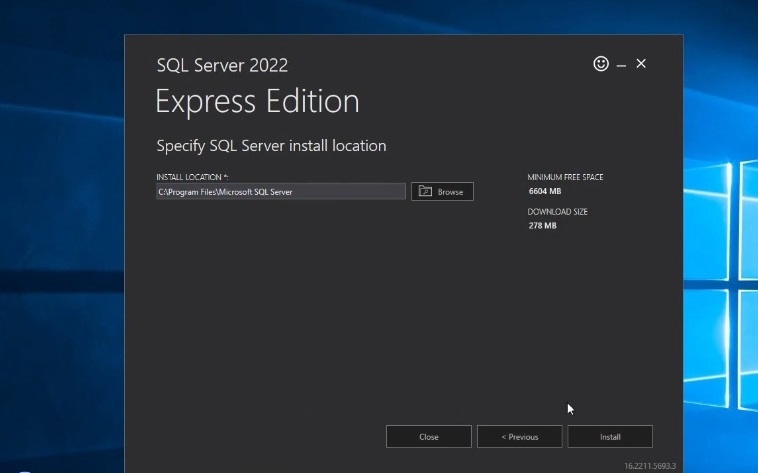Minimize the SQL Server installer window
758x473 pixels.
coord(622,65)
